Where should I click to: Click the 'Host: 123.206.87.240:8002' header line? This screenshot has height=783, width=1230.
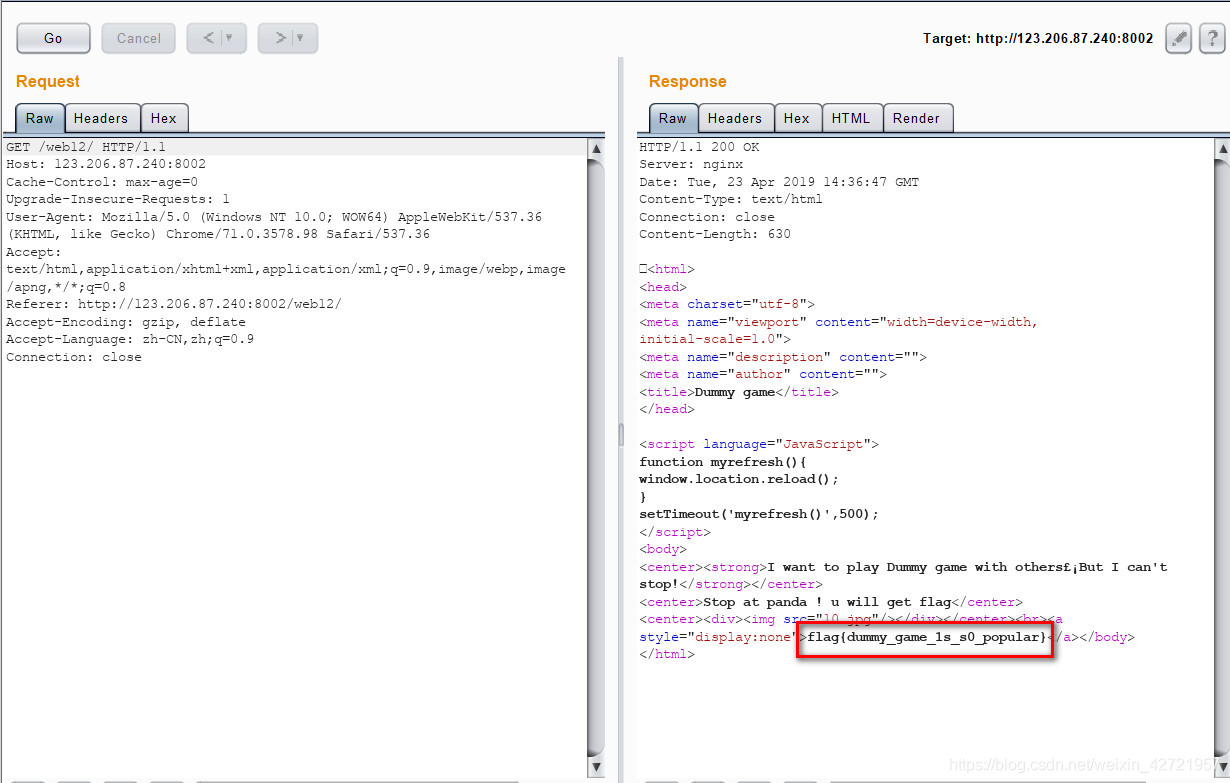coord(106,164)
